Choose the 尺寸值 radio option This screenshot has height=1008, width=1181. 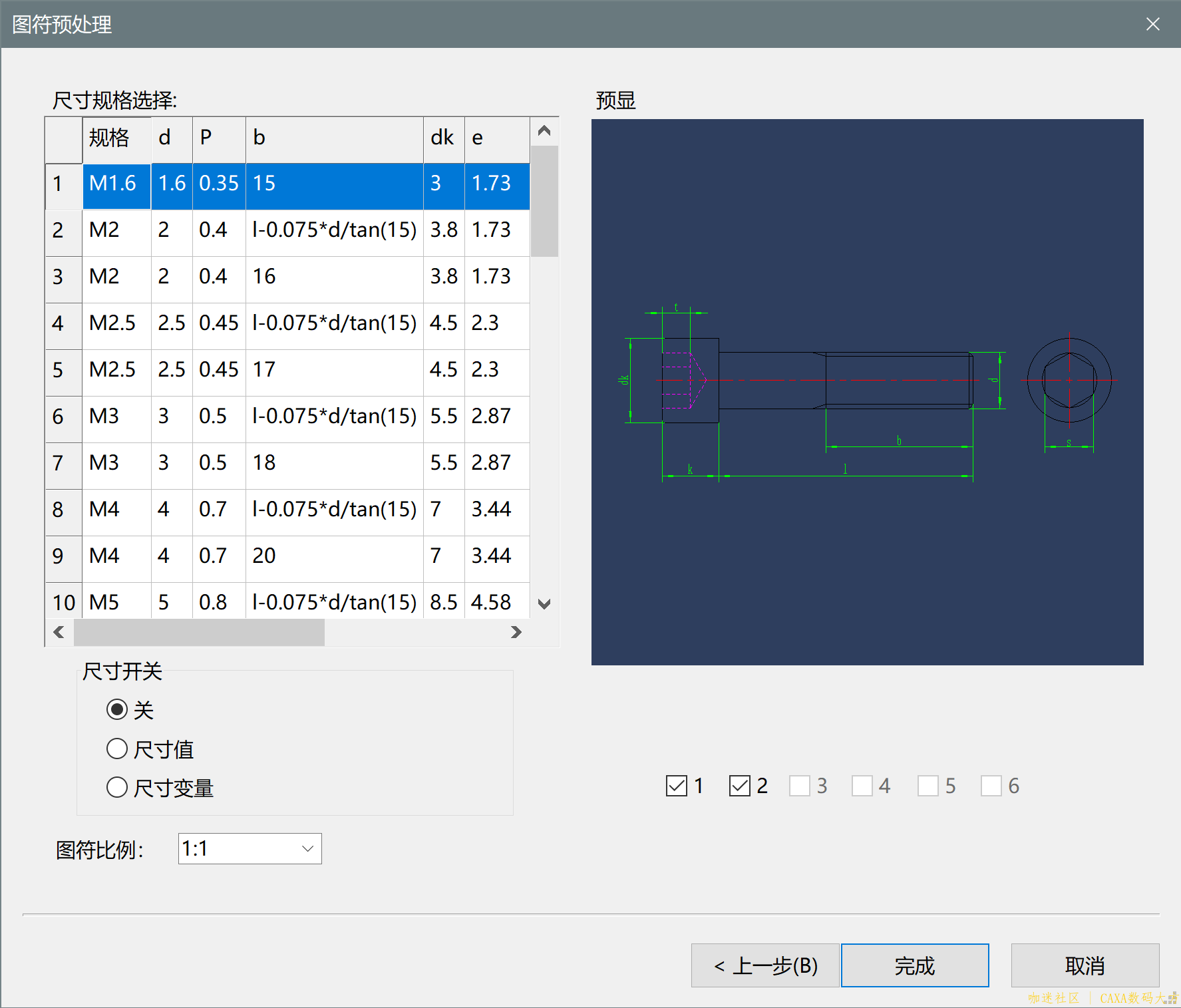117,749
